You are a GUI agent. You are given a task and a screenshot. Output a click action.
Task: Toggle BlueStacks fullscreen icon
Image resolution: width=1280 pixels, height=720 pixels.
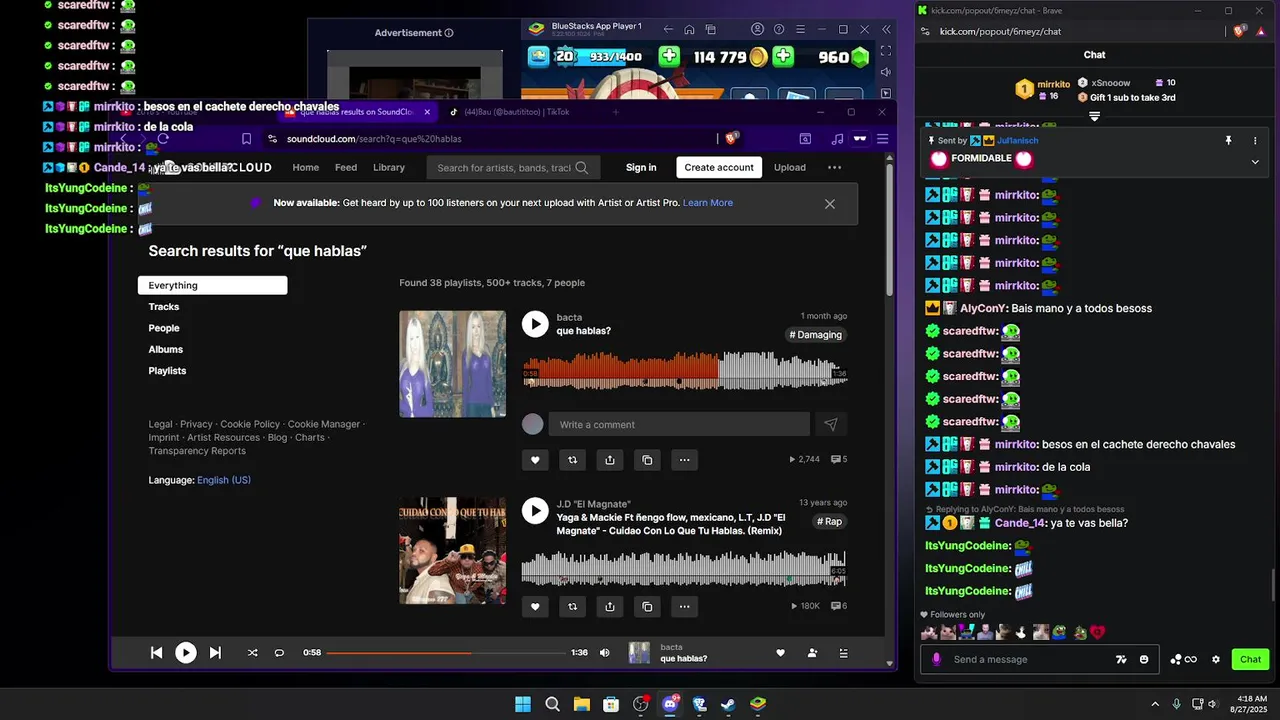[x=886, y=51]
